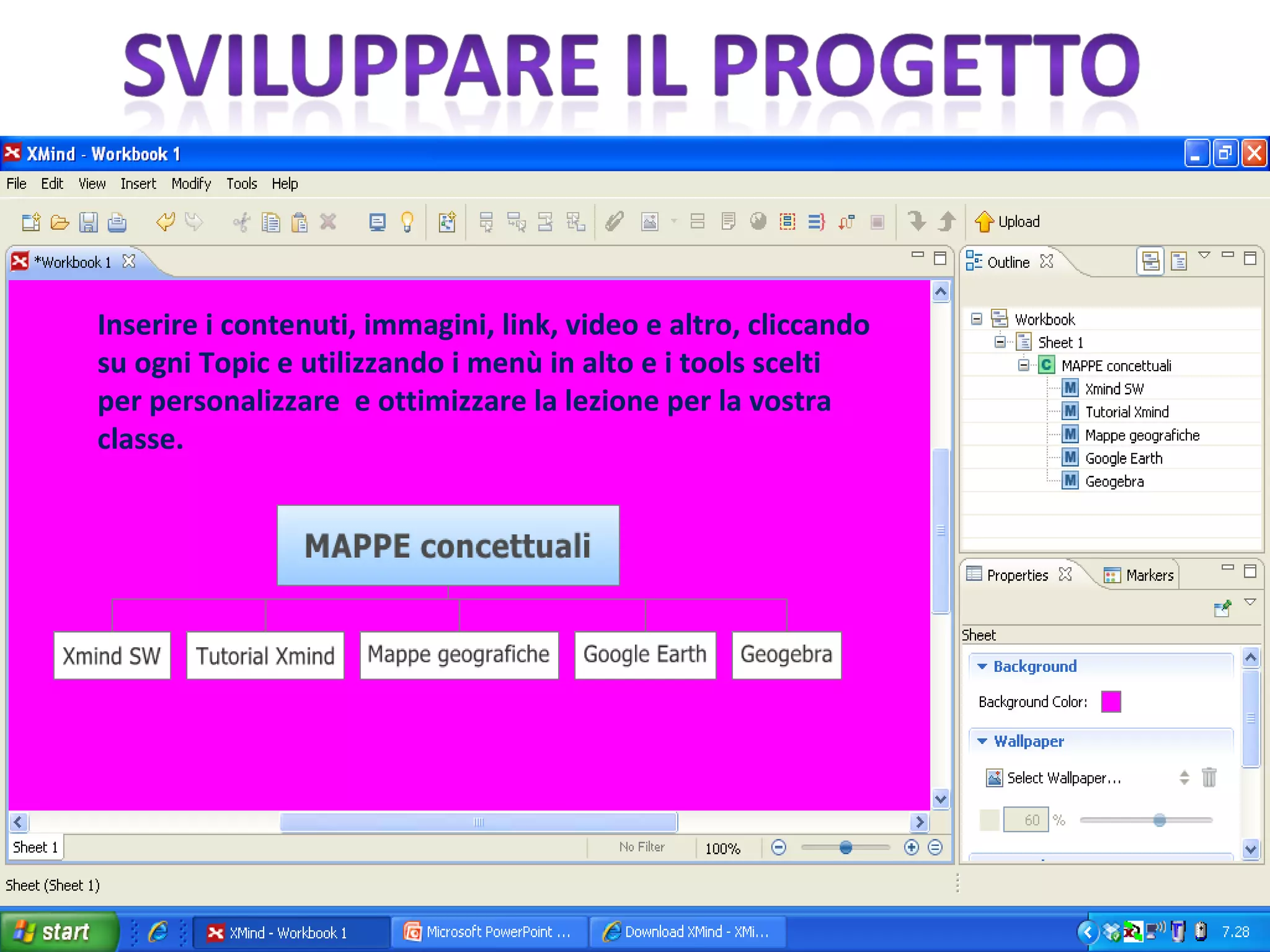Add relationship with connector icon
The image size is (1270, 952).
point(846,221)
